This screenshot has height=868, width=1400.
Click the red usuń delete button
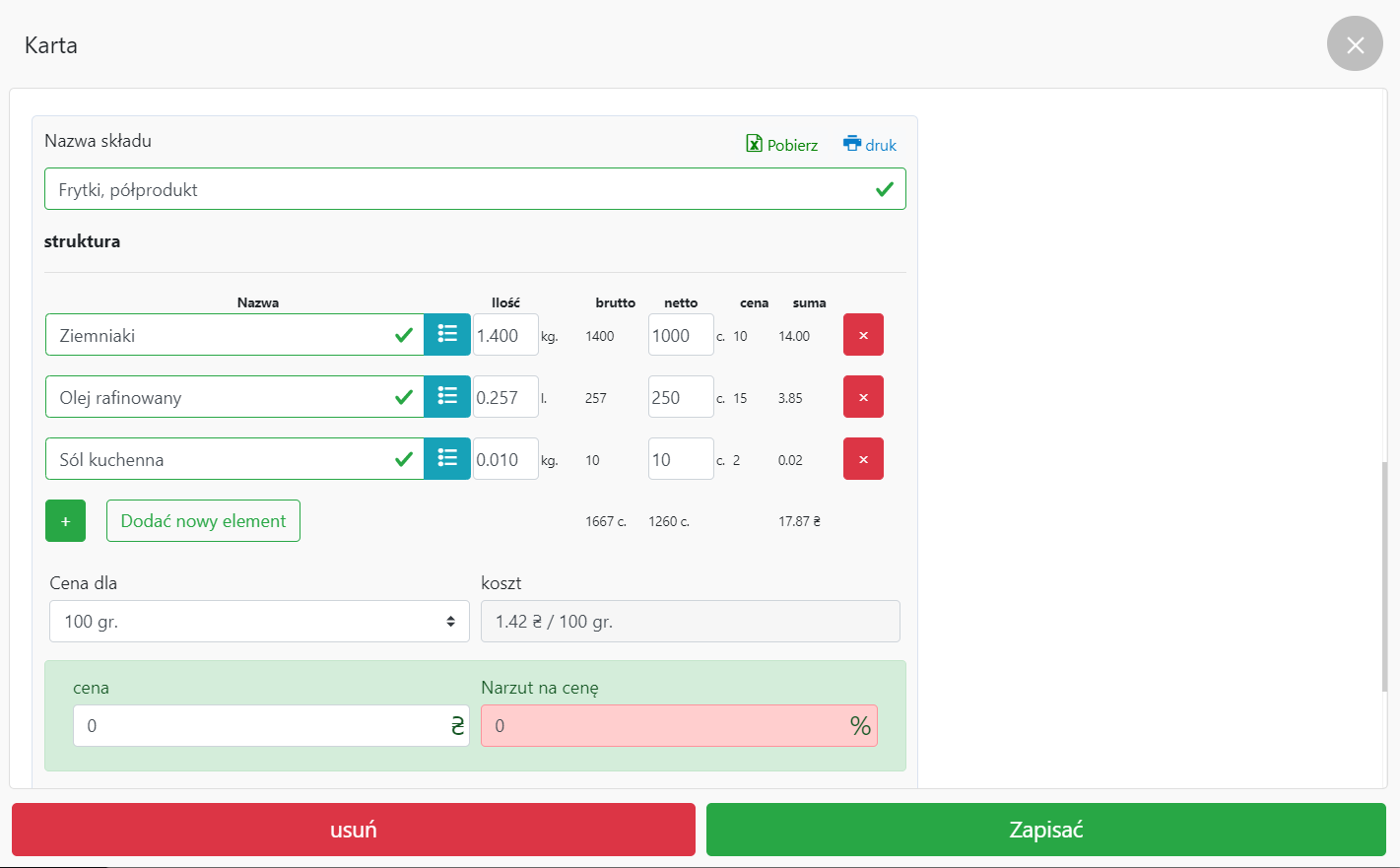(354, 830)
